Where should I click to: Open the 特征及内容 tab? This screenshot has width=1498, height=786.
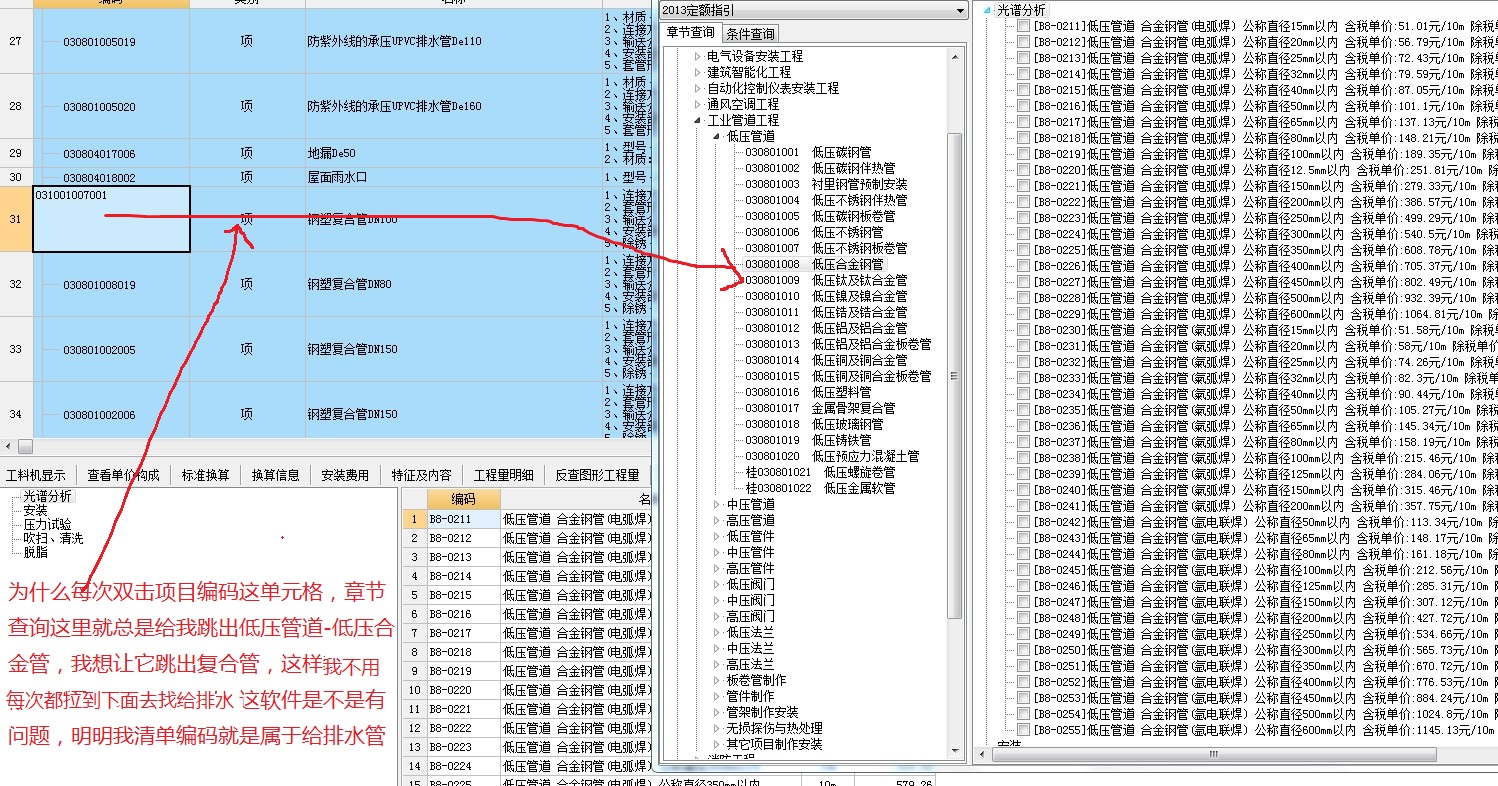421,475
